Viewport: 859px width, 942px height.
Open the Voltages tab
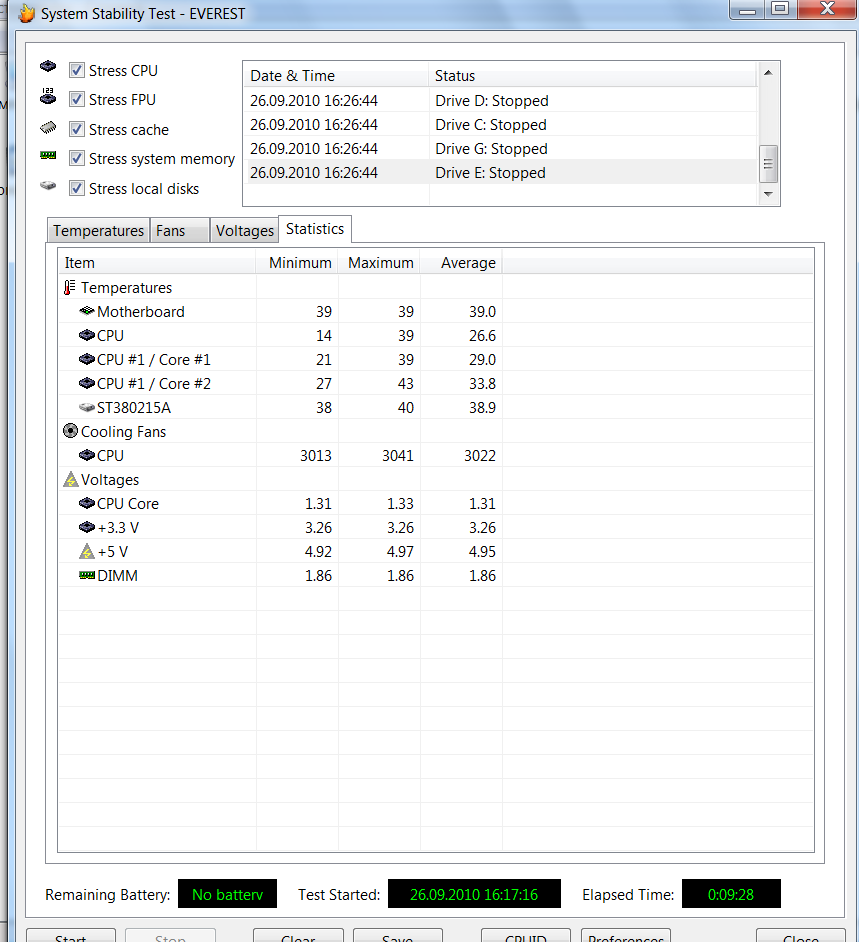click(x=244, y=231)
